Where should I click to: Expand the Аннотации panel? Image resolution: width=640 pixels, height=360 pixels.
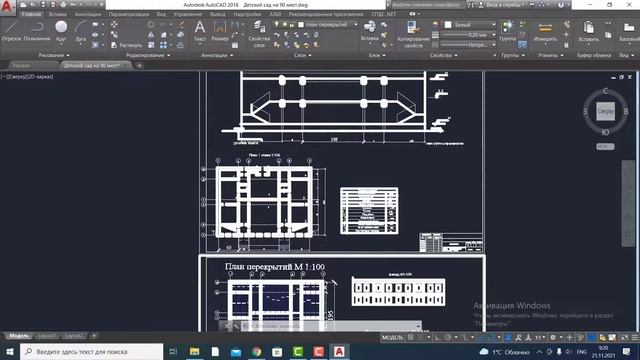pos(217,55)
